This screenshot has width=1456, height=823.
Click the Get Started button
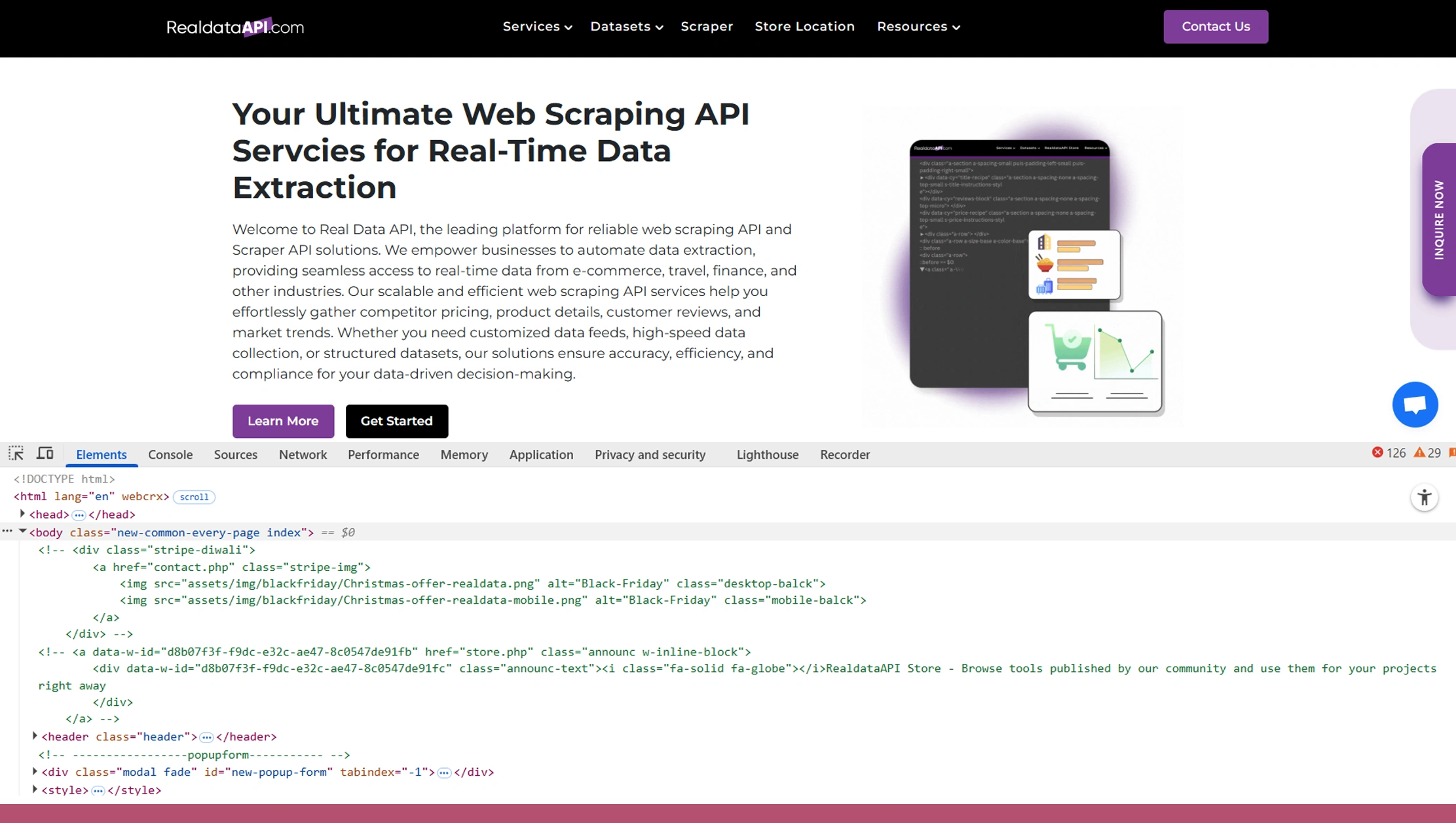tap(396, 421)
